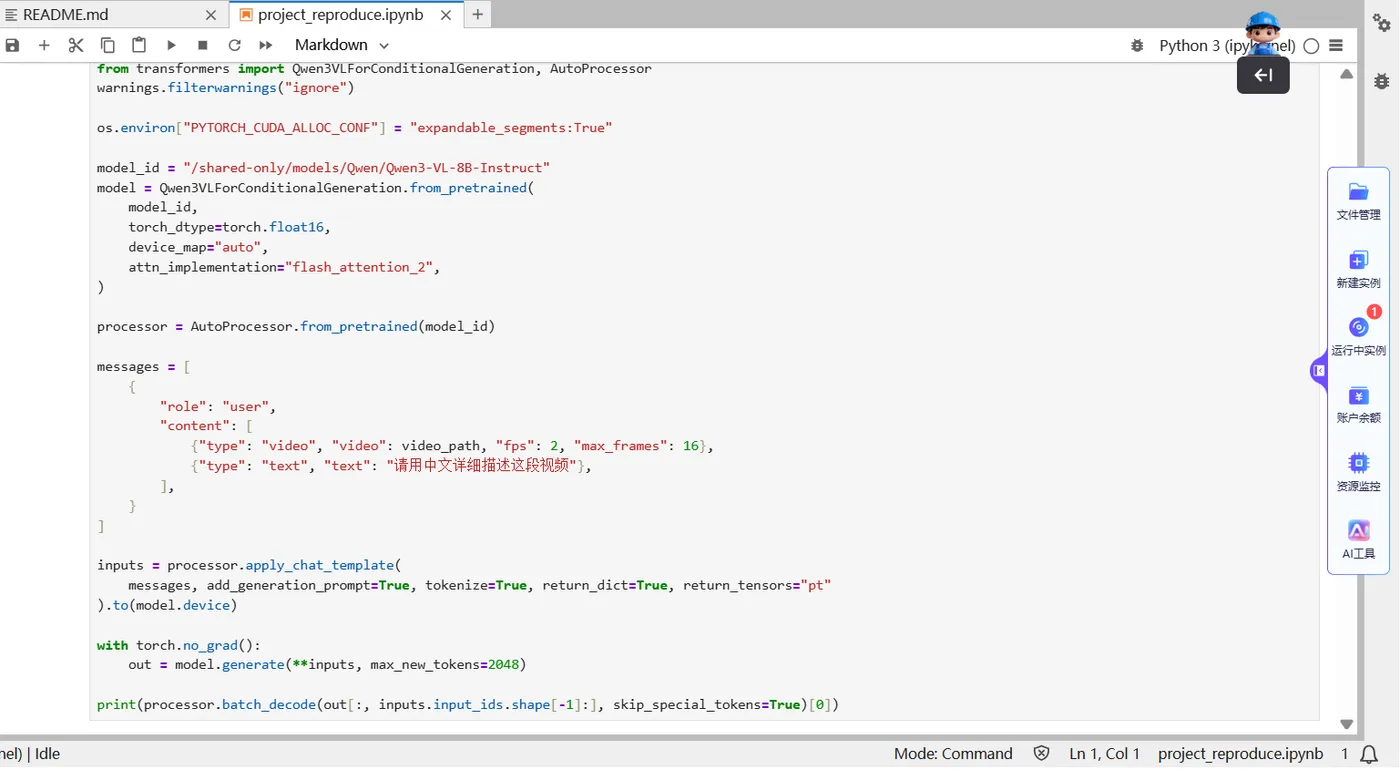This screenshot has width=1400, height=770.
Task: View running instances under 运行中实例
Action: coord(1358,337)
